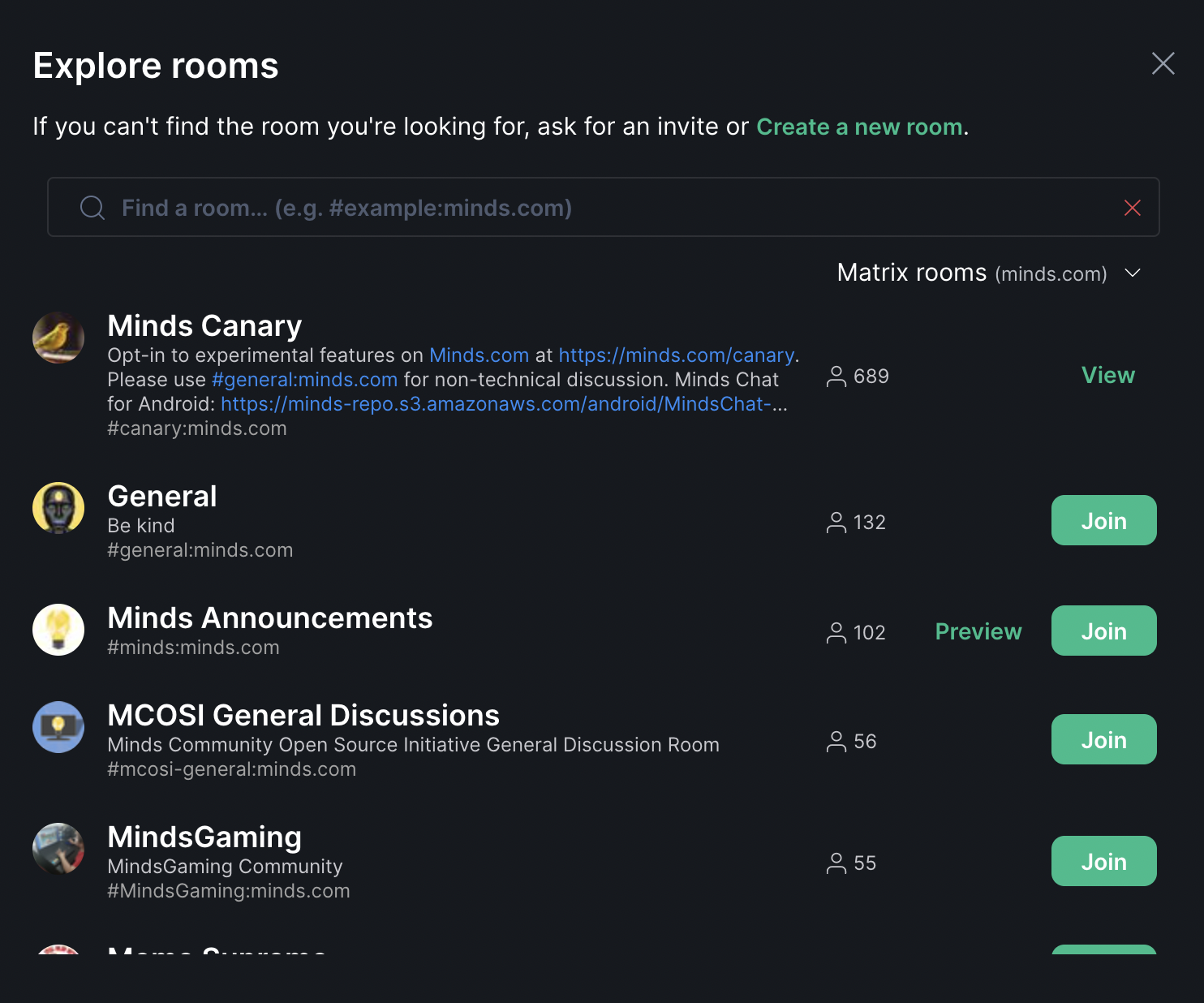Select the Minds Announcements room title

click(x=270, y=618)
